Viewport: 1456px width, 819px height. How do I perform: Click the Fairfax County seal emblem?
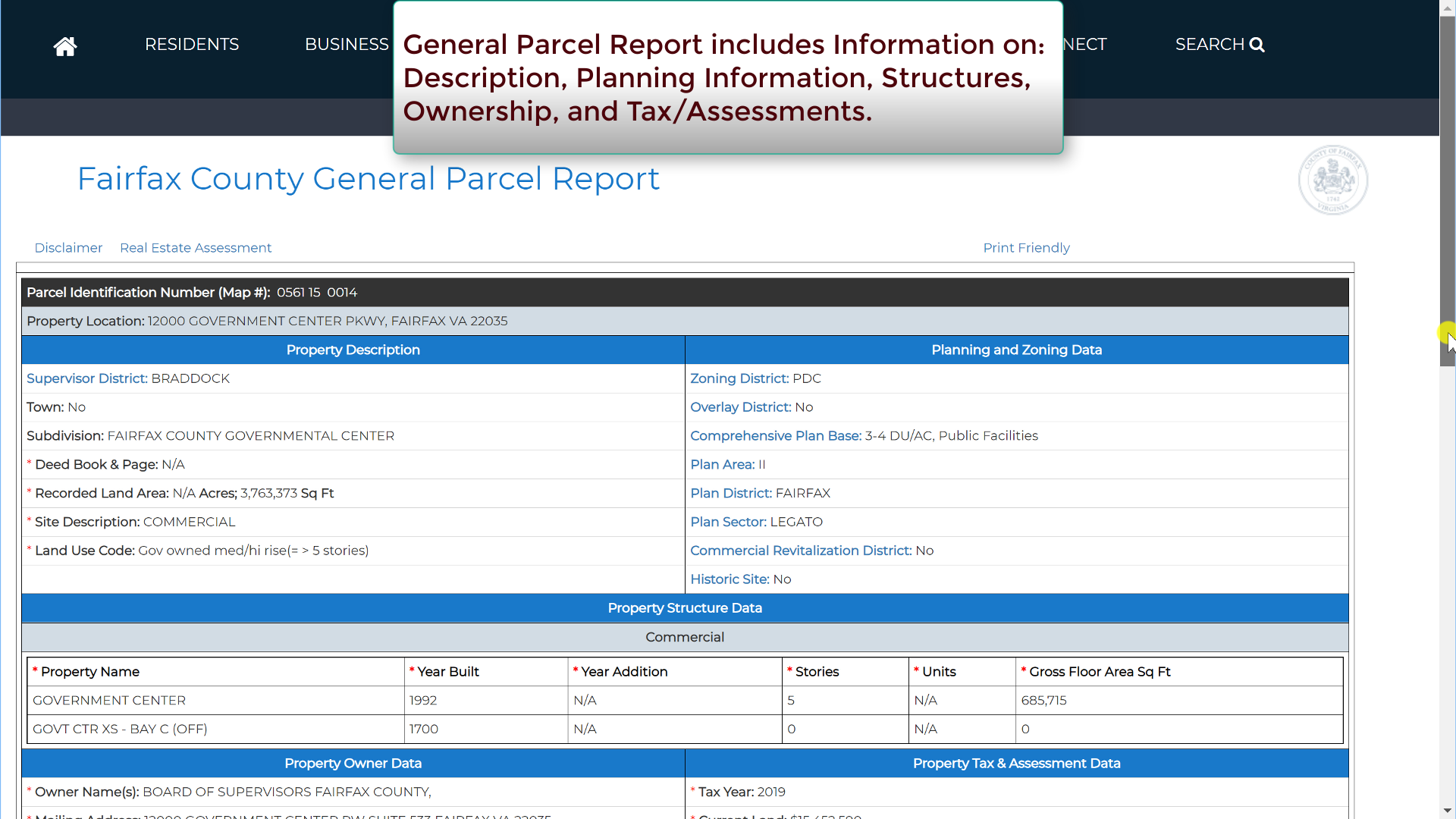[1333, 180]
